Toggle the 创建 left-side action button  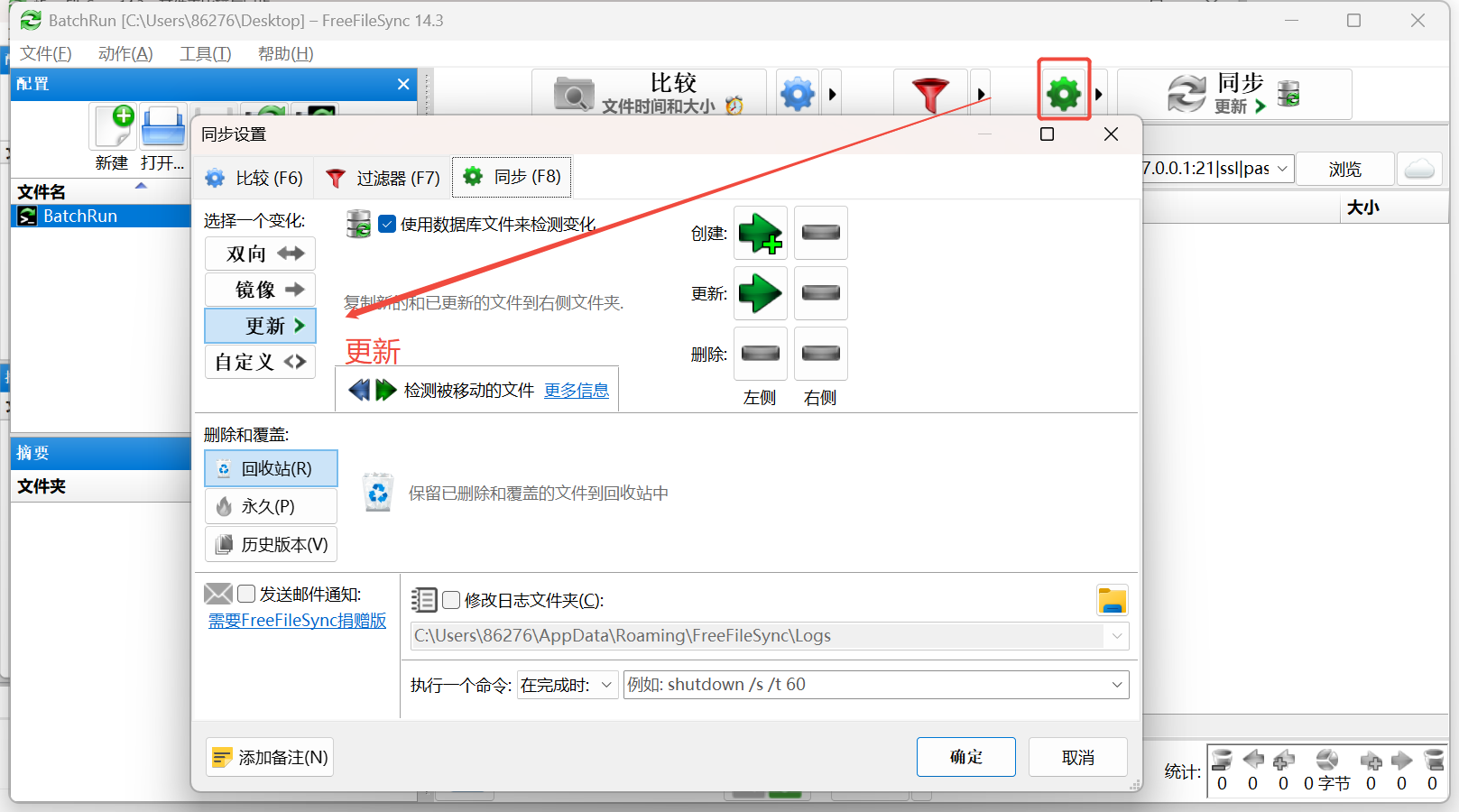click(761, 233)
